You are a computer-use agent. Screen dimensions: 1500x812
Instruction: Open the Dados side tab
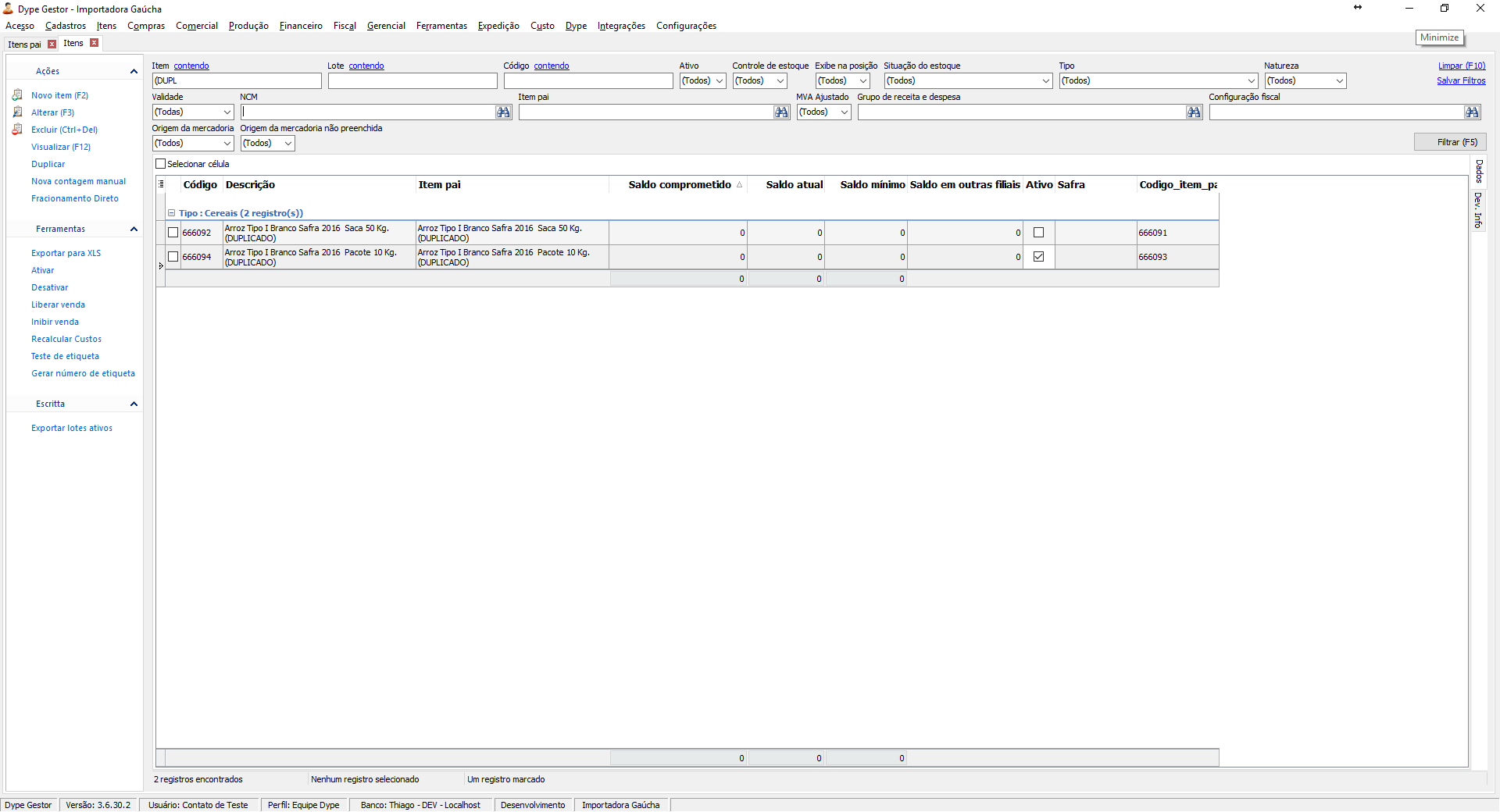coord(1479,172)
